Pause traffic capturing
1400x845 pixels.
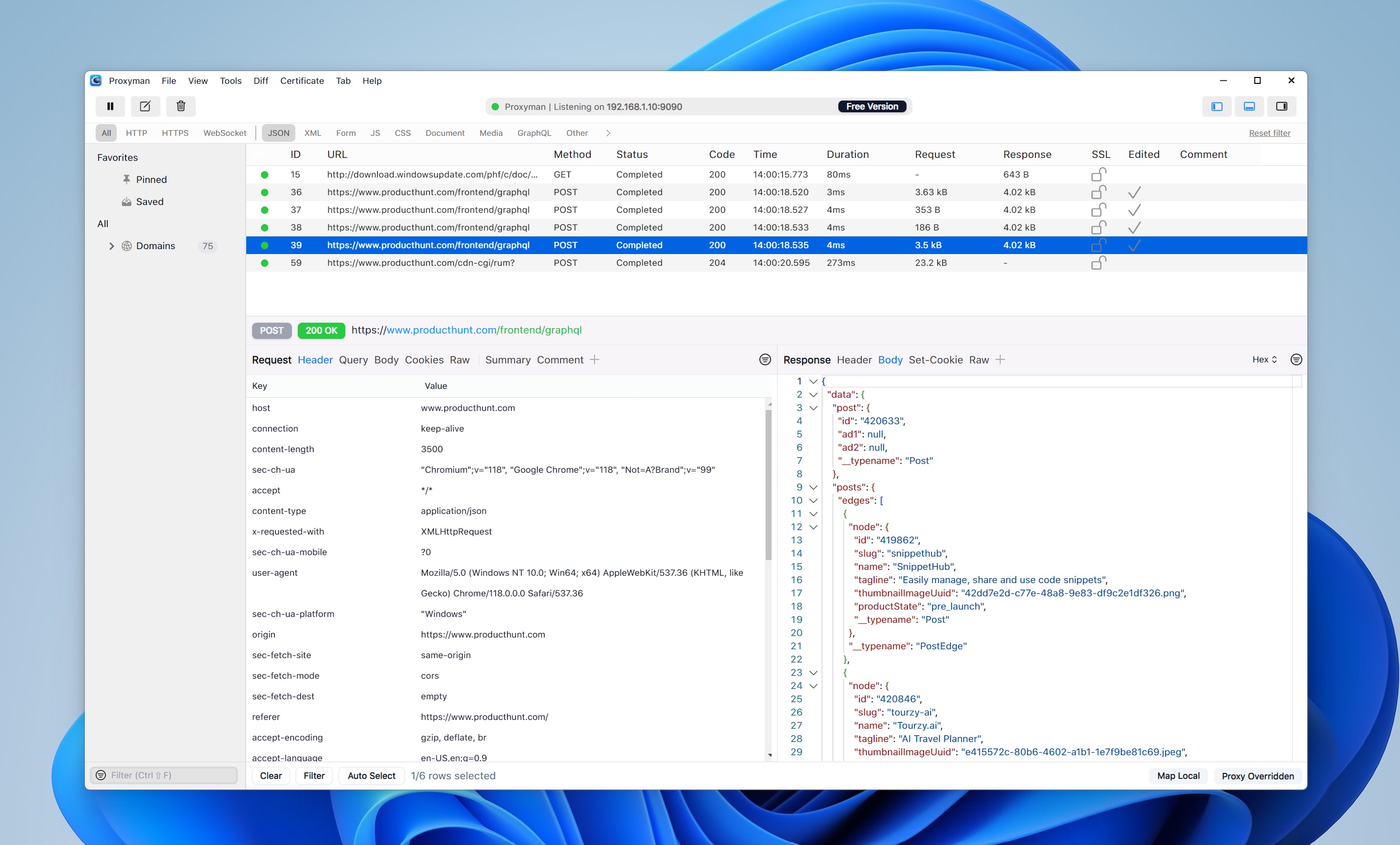pyautogui.click(x=110, y=106)
